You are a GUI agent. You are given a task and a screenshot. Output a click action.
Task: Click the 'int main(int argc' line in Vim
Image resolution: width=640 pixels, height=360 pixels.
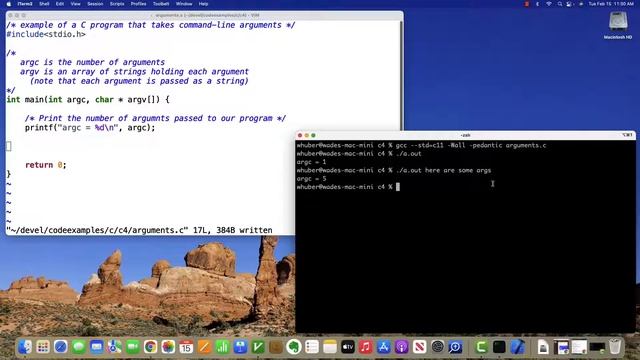click(x=88, y=100)
